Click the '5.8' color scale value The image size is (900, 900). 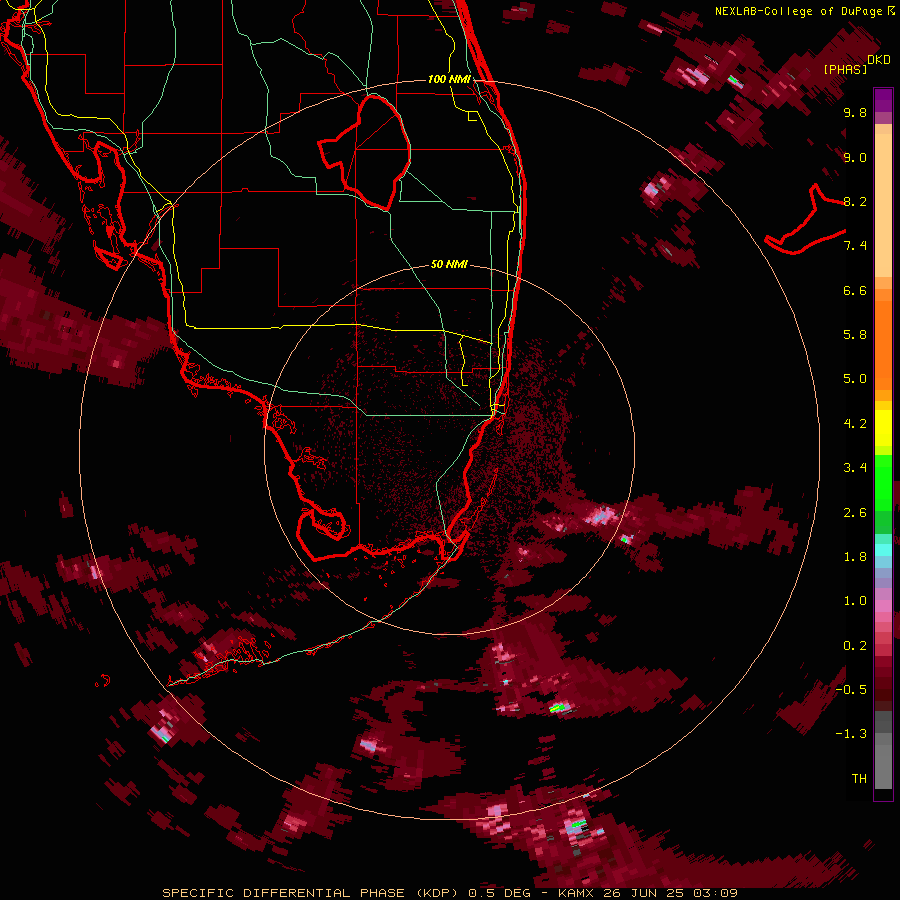point(855,335)
